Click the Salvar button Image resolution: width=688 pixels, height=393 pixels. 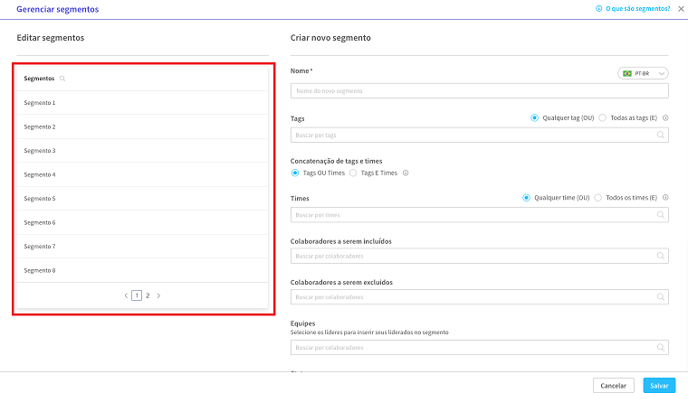click(x=659, y=386)
